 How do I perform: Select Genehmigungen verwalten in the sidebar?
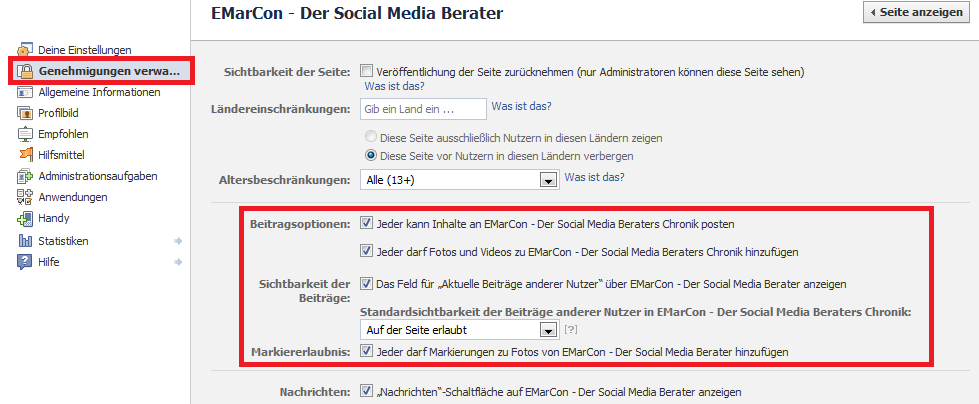pyautogui.click(x=109, y=71)
